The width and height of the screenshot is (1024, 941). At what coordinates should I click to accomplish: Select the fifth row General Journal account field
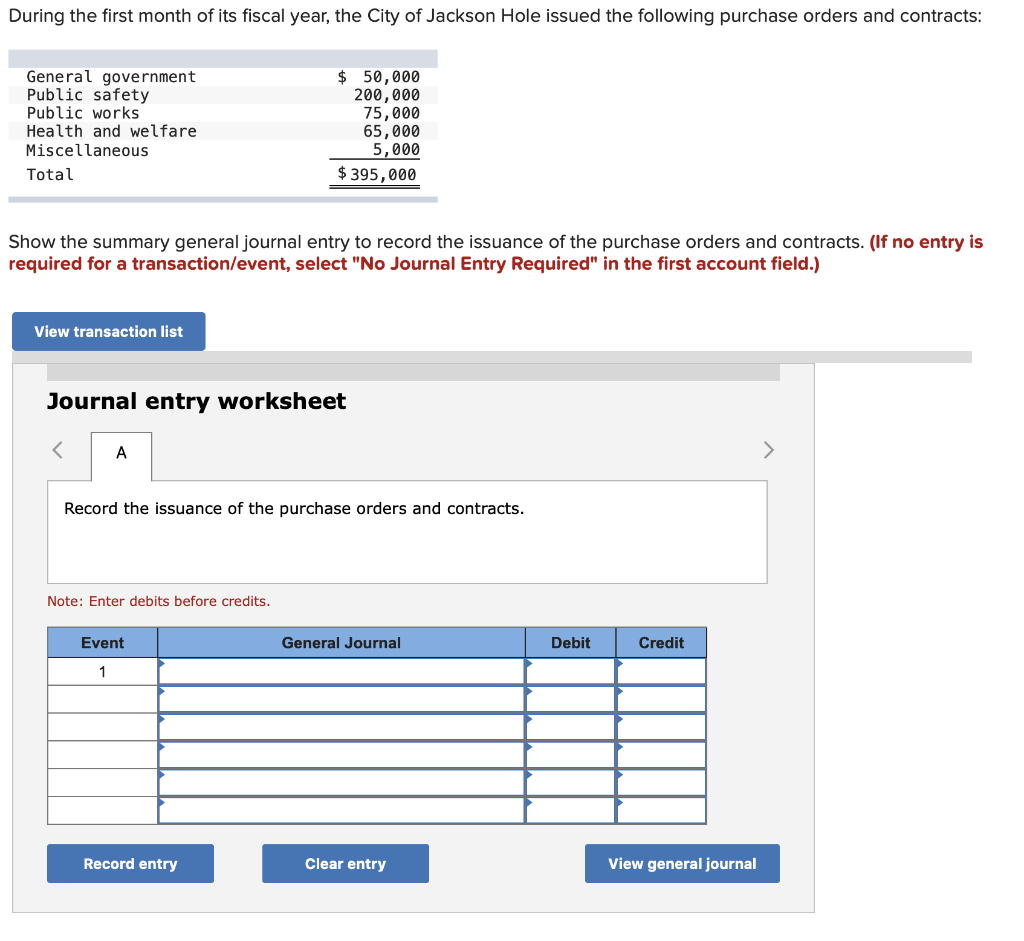(x=342, y=782)
